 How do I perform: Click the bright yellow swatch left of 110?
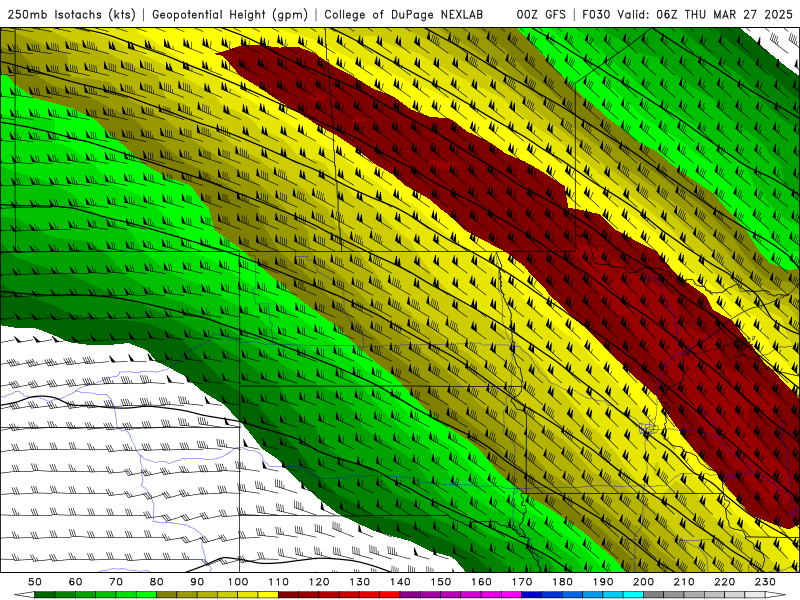[268, 595]
